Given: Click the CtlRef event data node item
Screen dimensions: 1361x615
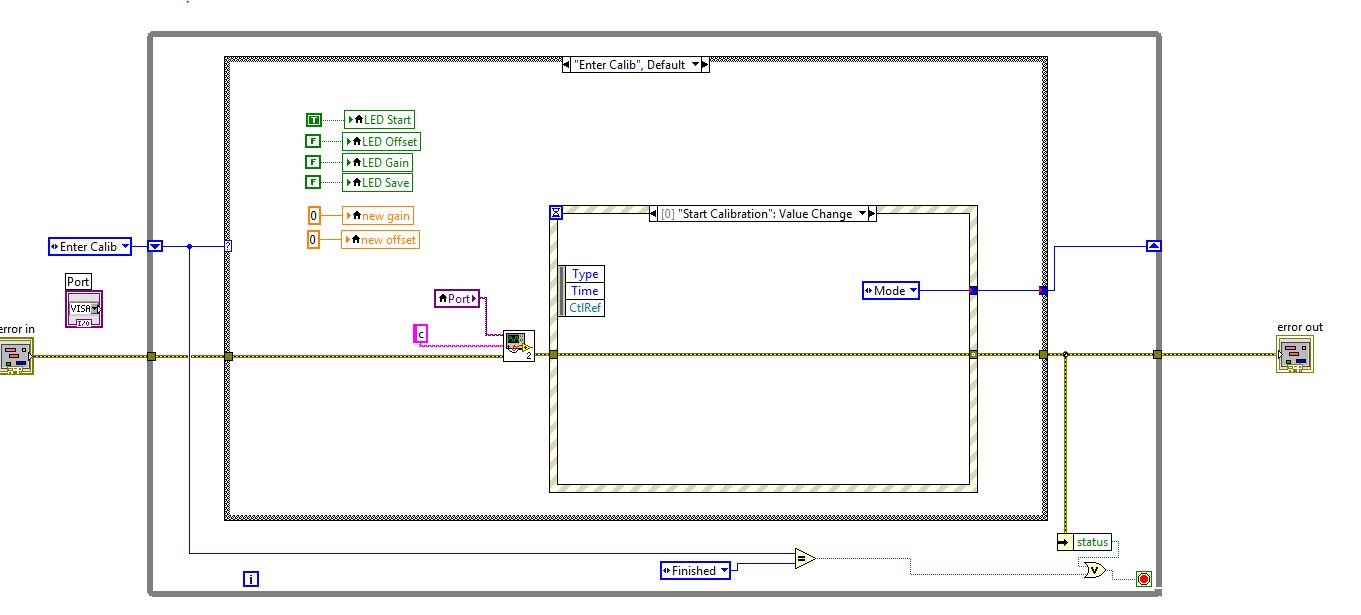Looking at the screenshot, I should point(585,307).
